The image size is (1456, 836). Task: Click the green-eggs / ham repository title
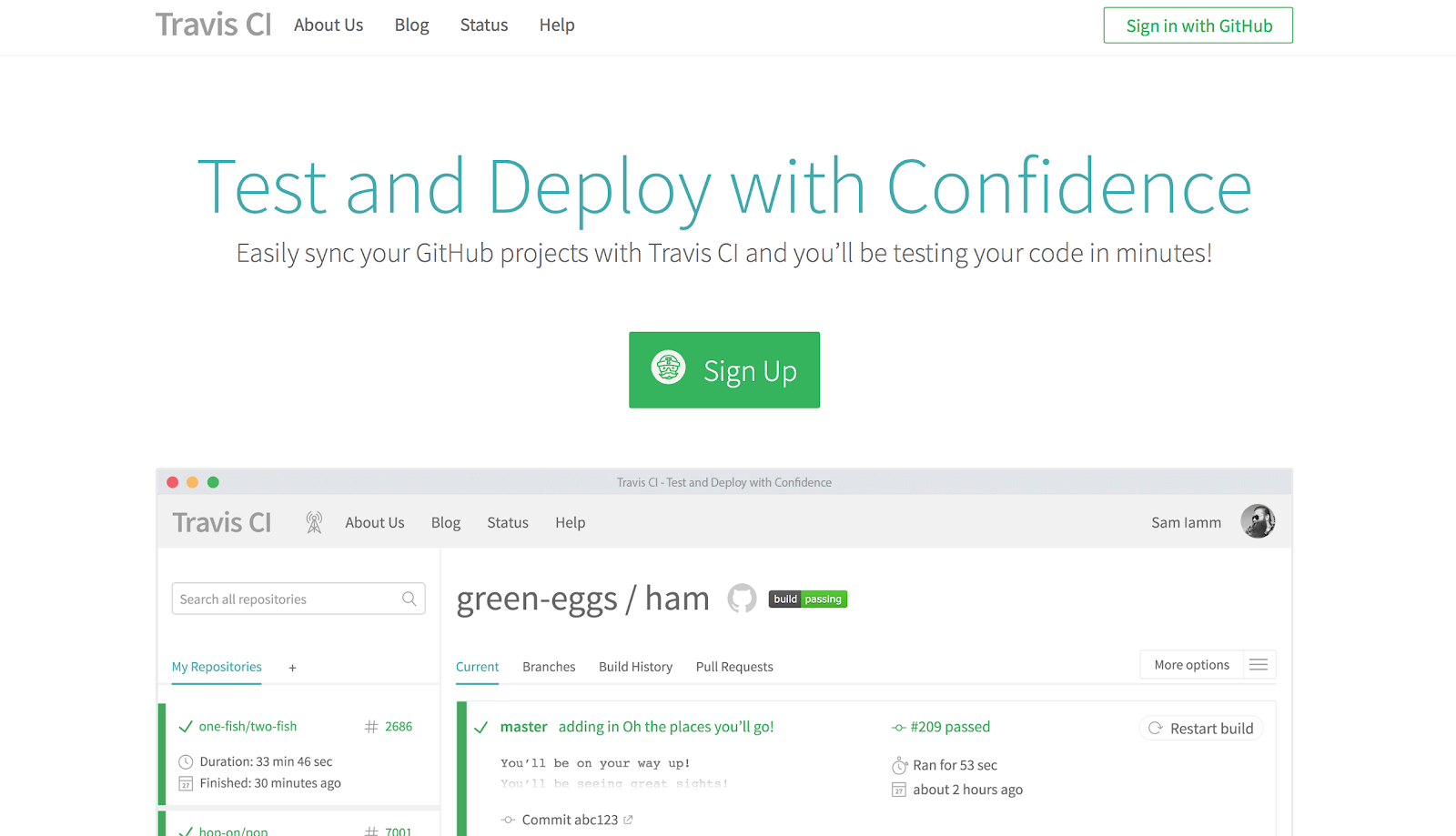click(x=582, y=599)
